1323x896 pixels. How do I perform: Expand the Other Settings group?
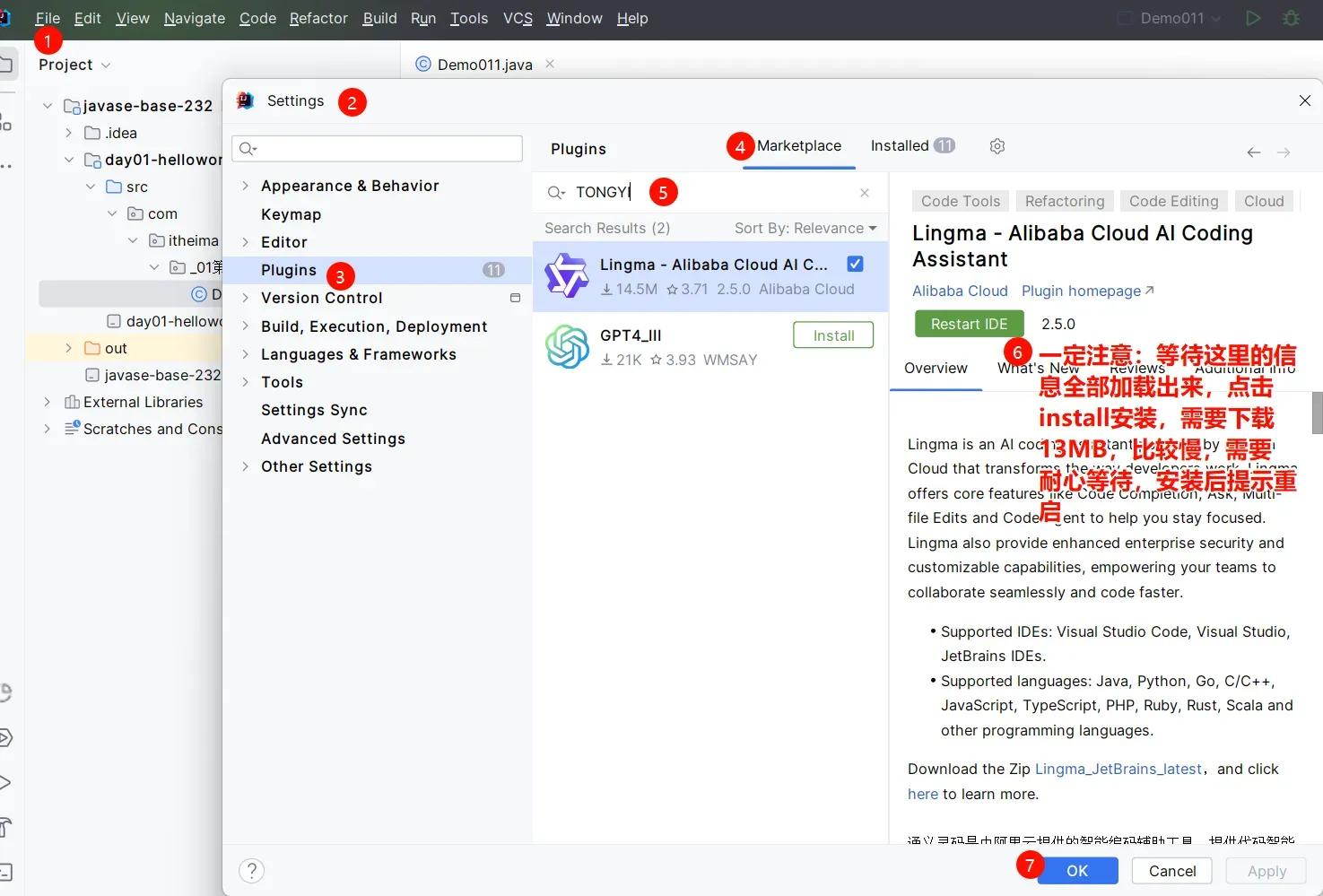click(245, 466)
